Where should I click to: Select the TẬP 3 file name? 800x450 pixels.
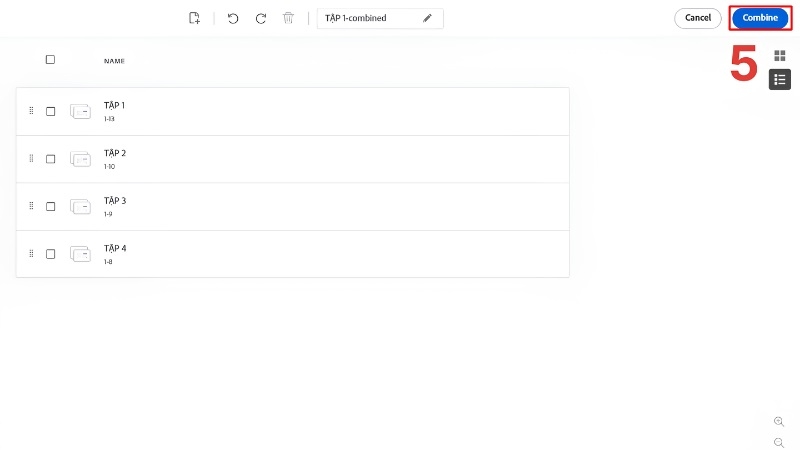(115, 201)
